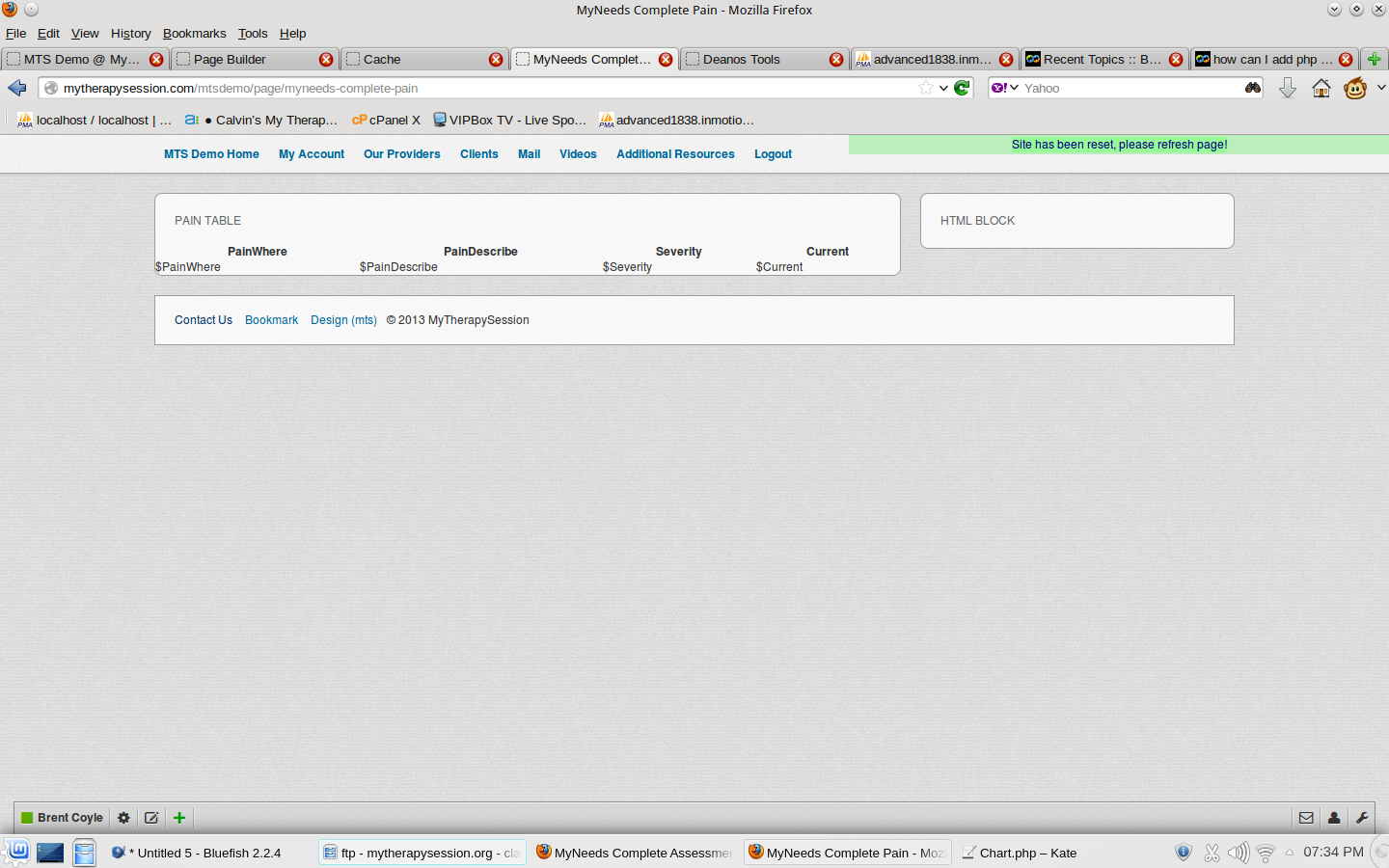Open the Yahoo search engine dropdown
Viewport: 1389px width, 868px height.
coord(1004,88)
